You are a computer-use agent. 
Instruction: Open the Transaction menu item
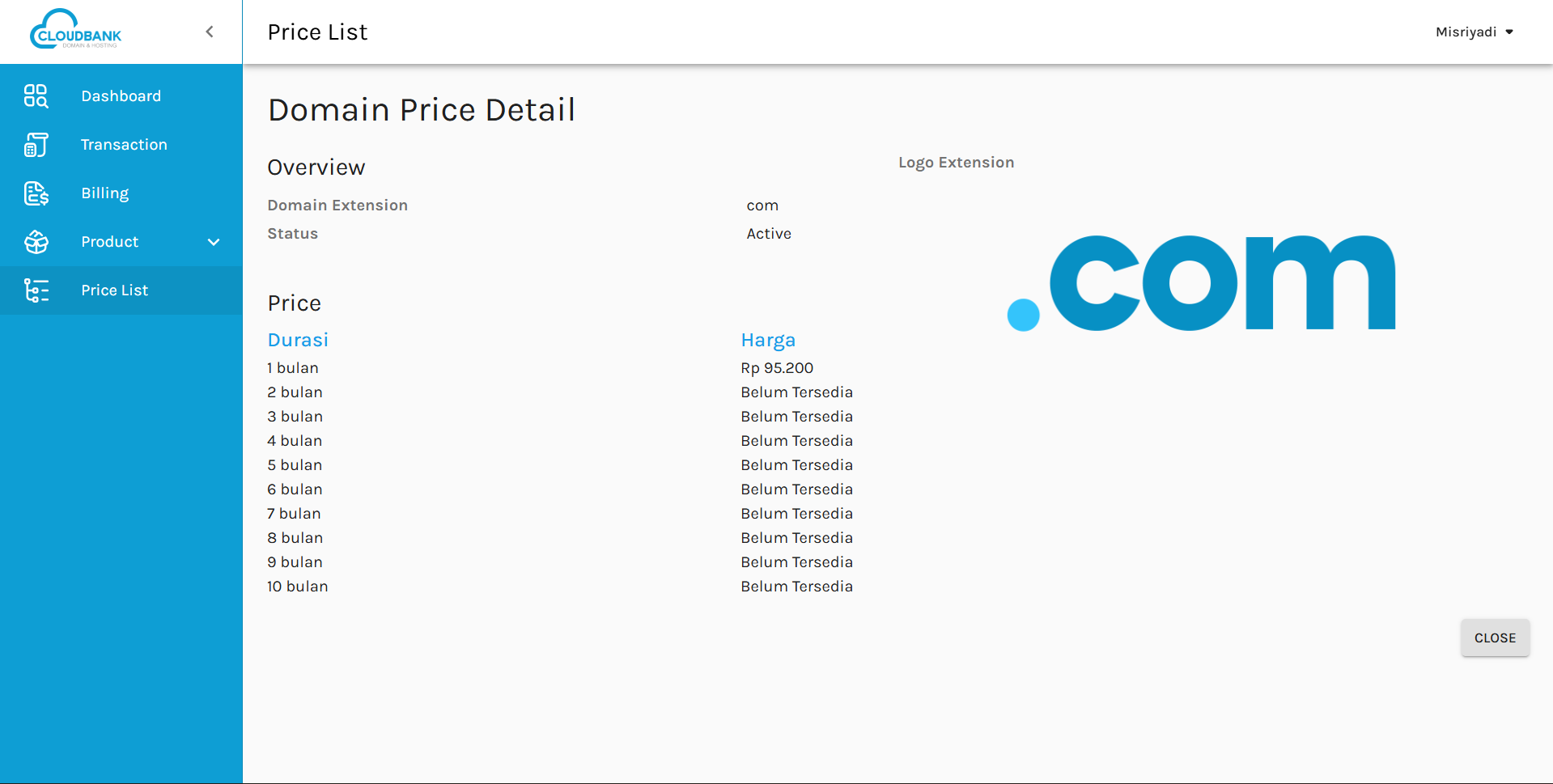124,145
